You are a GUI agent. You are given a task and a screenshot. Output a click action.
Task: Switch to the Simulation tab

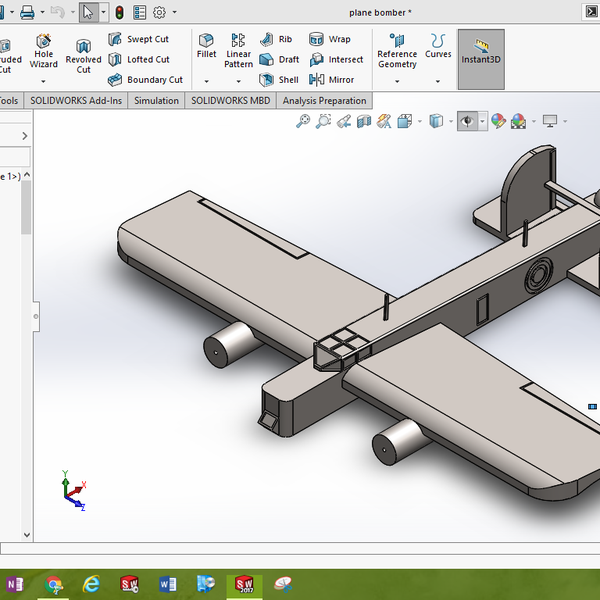point(156,100)
